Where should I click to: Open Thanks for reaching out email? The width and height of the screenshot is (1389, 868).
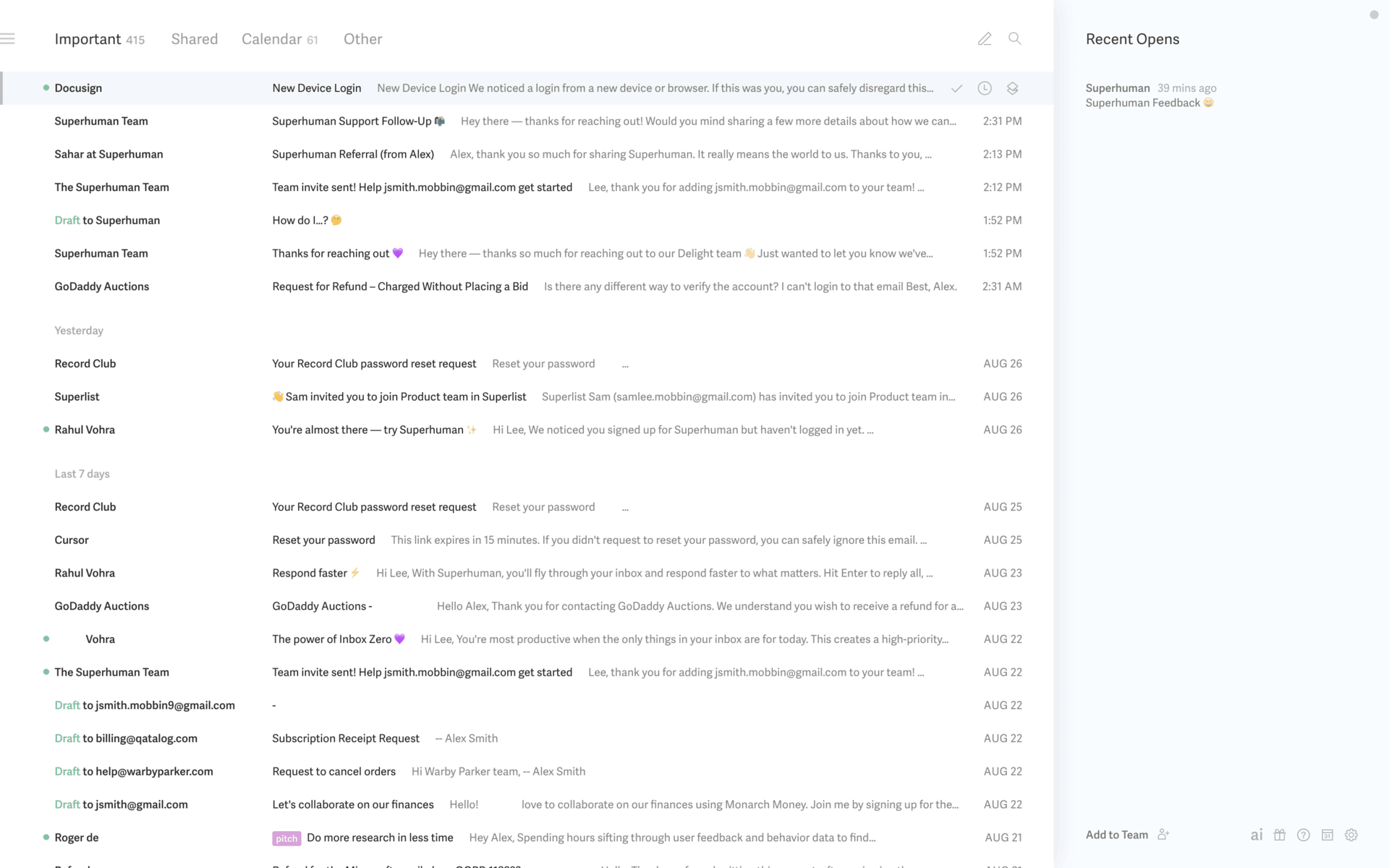527,254
